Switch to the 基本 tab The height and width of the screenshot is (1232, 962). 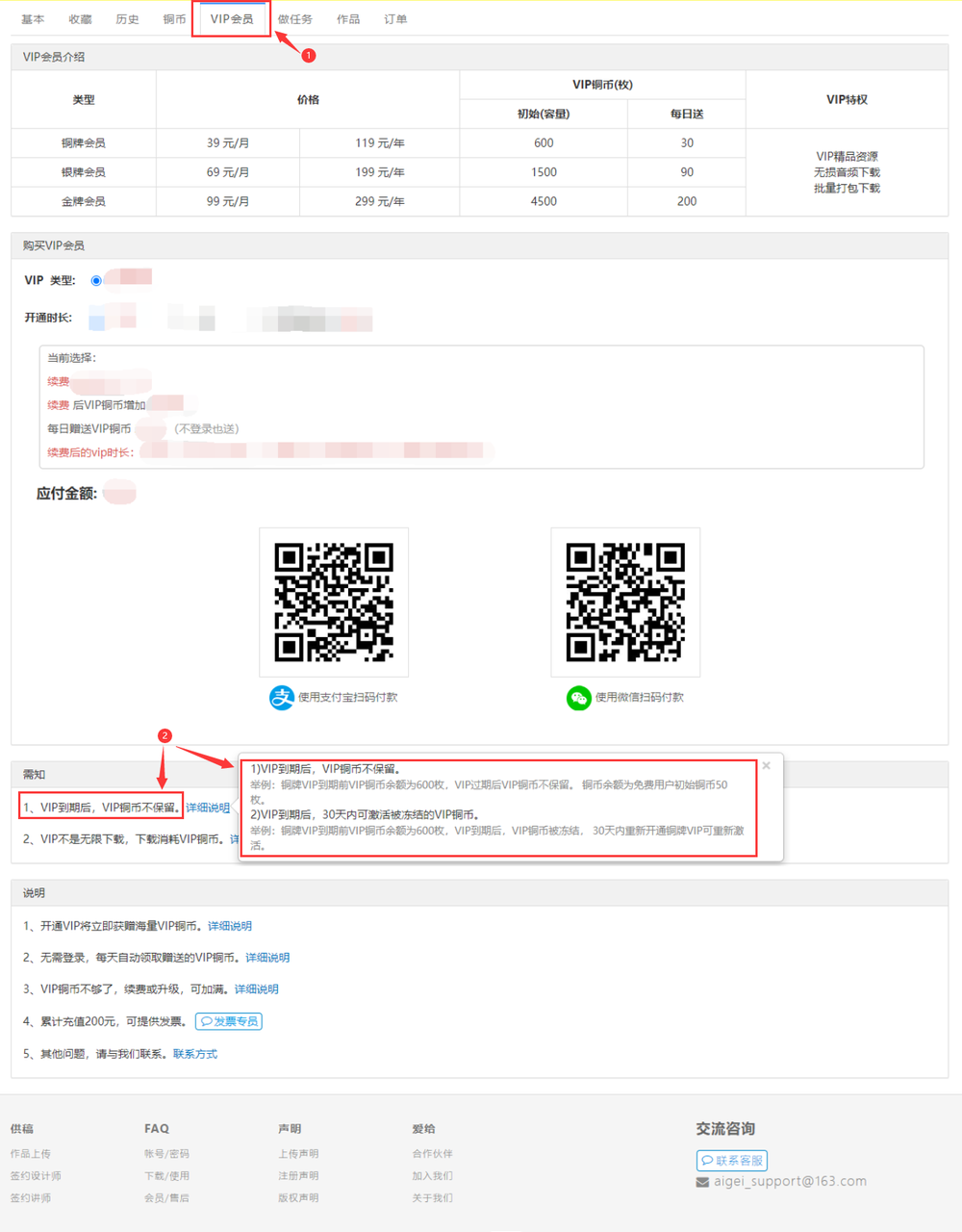tap(33, 19)
